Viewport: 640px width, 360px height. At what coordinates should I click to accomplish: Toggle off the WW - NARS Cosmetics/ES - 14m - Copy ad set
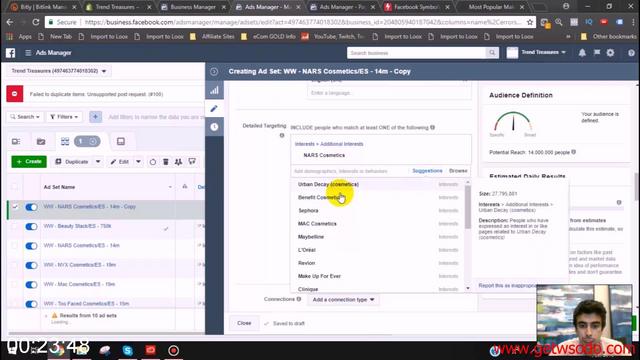(31, 207)
